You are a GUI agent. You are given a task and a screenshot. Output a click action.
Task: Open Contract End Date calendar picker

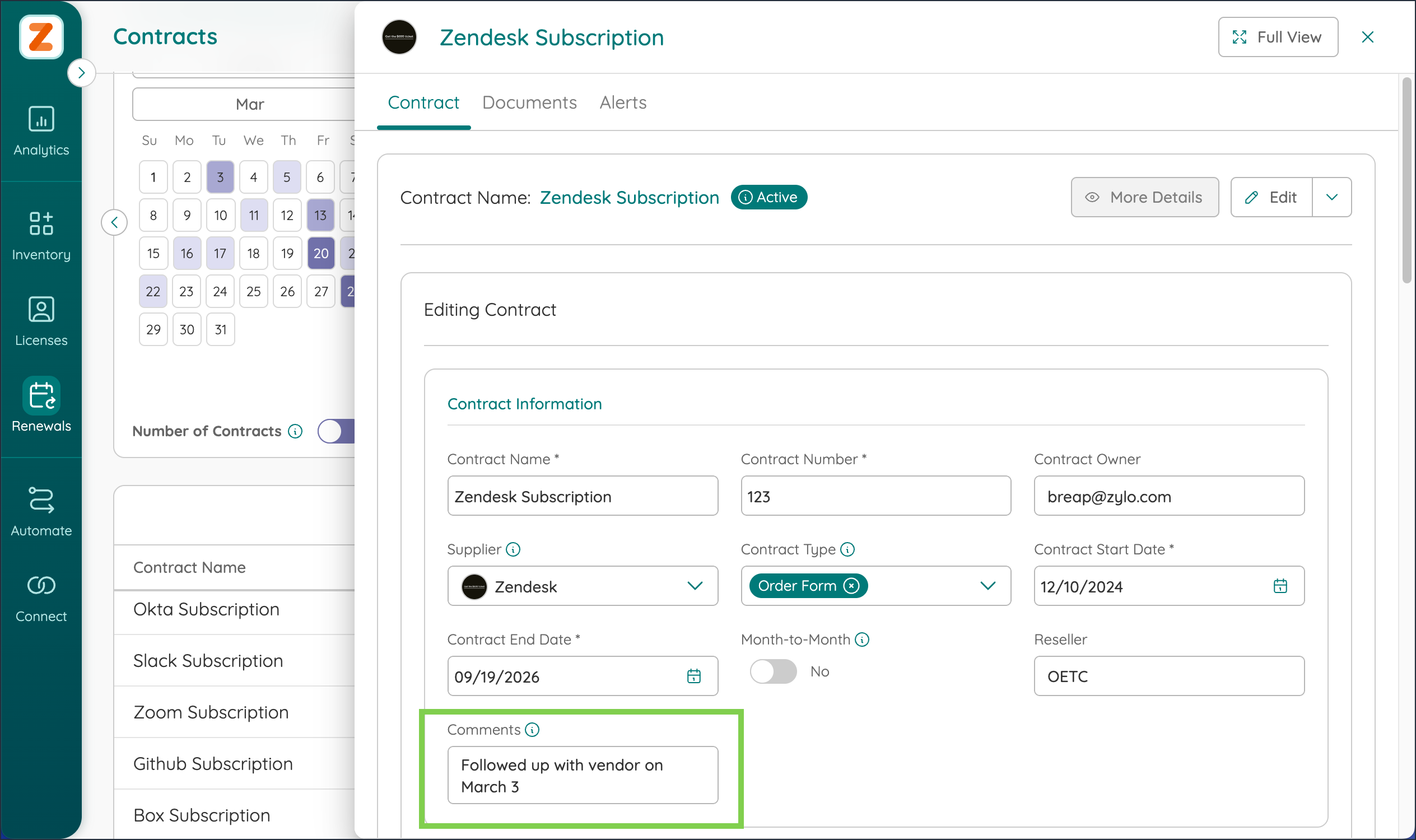click(x=693, y=676)
